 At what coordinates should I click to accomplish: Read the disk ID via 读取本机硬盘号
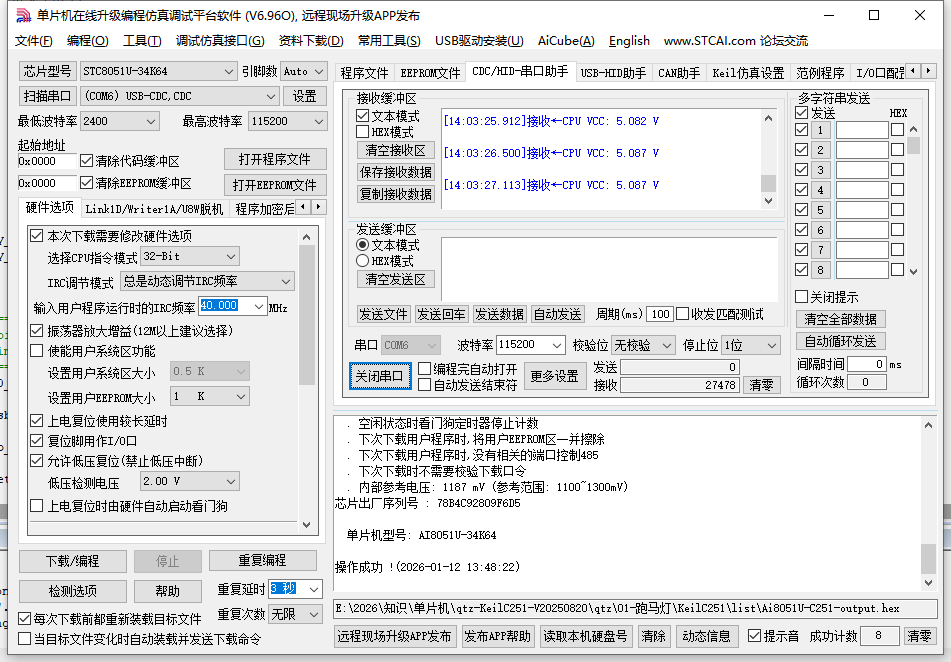(x=586, y=636)
